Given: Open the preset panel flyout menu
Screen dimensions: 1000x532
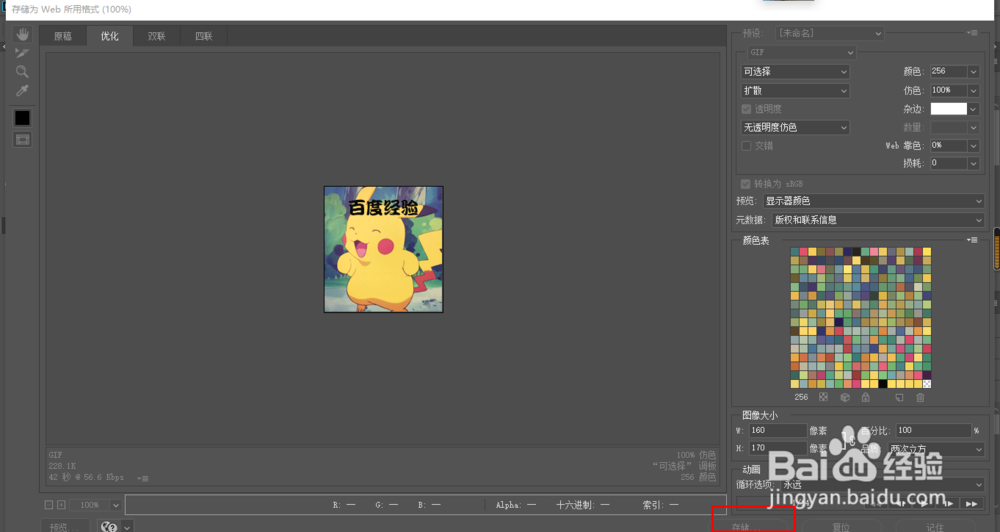Looking at the screenshot, I should coord(972,33).
